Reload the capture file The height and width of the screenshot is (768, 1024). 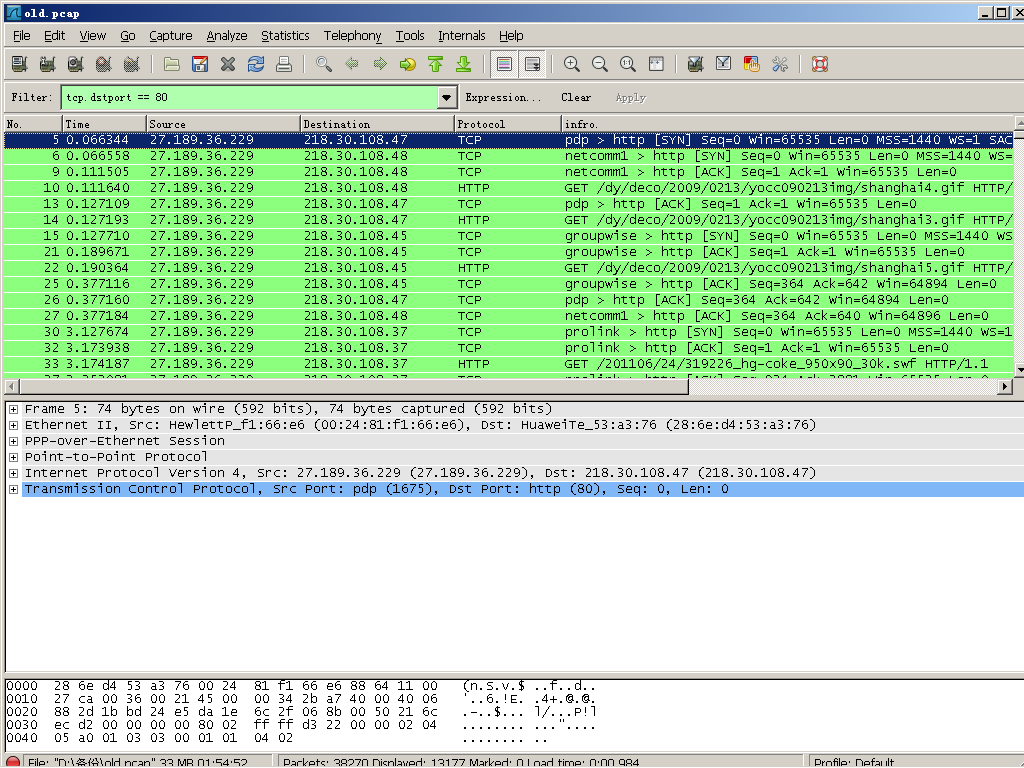click(x=256, y=64)
